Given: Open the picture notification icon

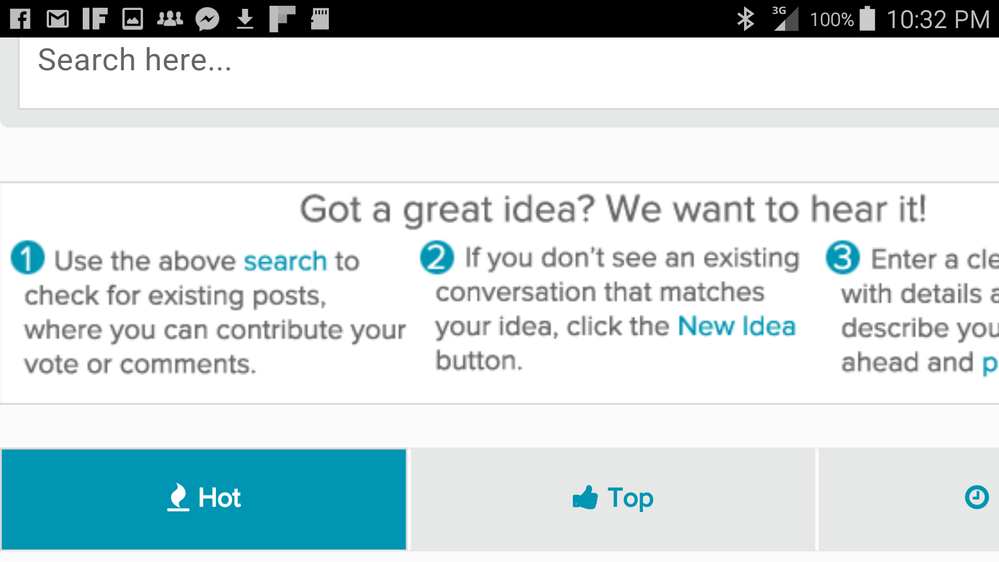Looking at the screenshot, I should pyautogui.click(x=133, y=18).
